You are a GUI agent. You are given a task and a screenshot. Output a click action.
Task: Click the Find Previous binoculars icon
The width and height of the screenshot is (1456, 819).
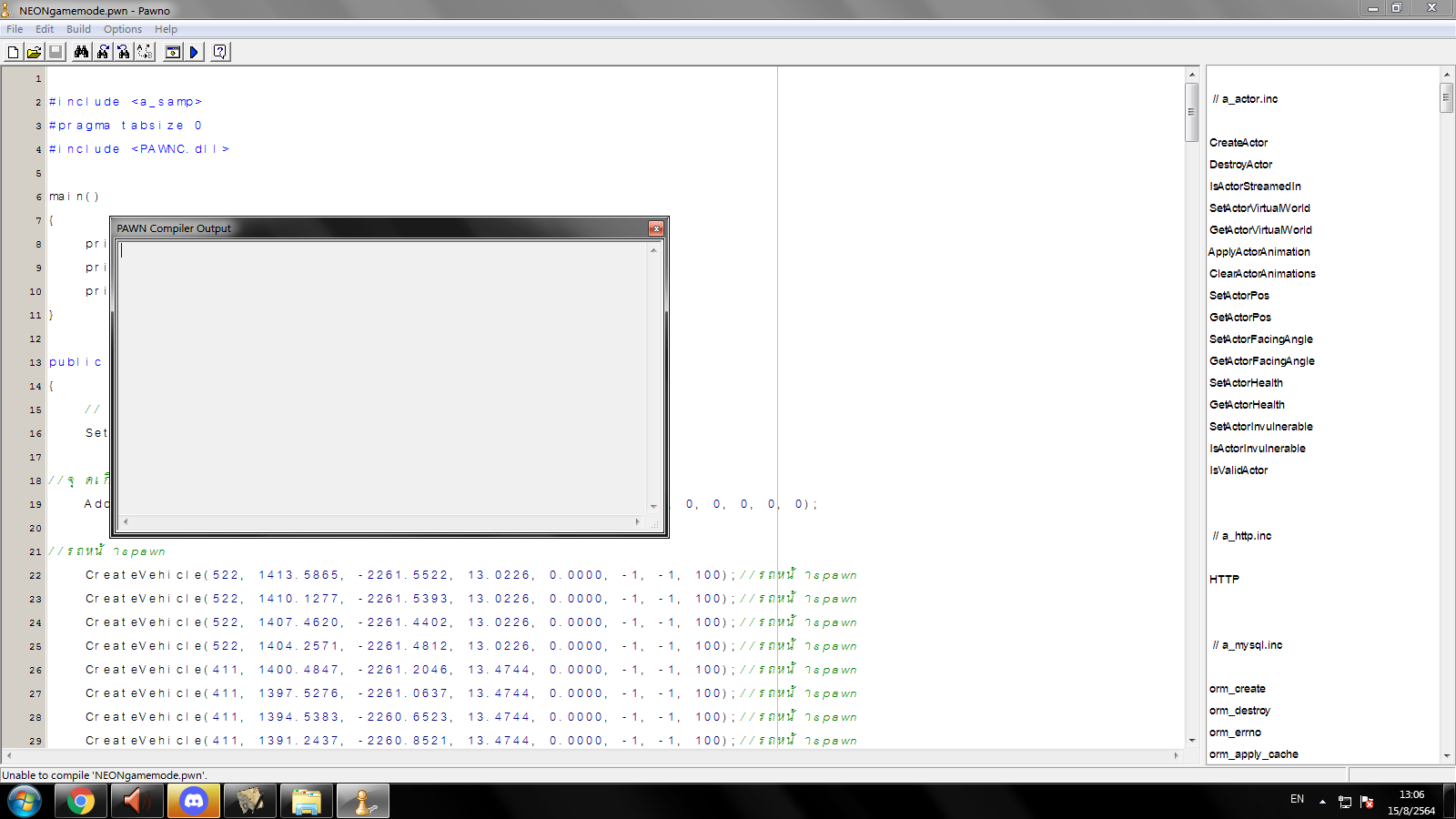(124, 52)
